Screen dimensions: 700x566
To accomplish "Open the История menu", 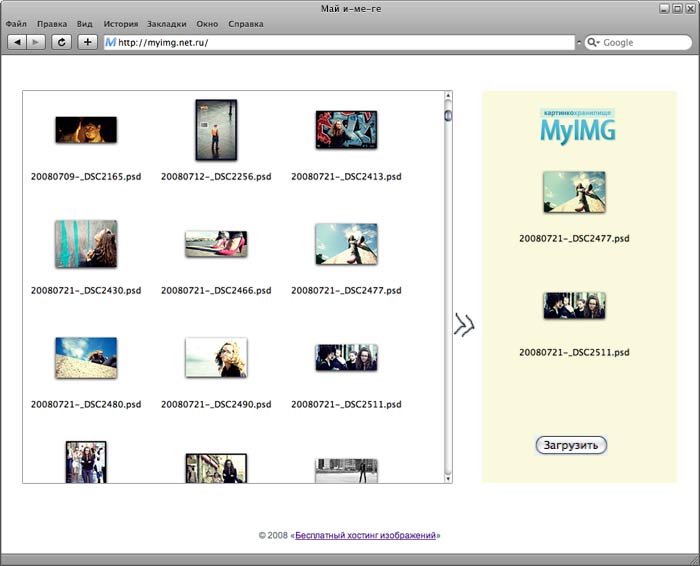I will click(121, 23).
